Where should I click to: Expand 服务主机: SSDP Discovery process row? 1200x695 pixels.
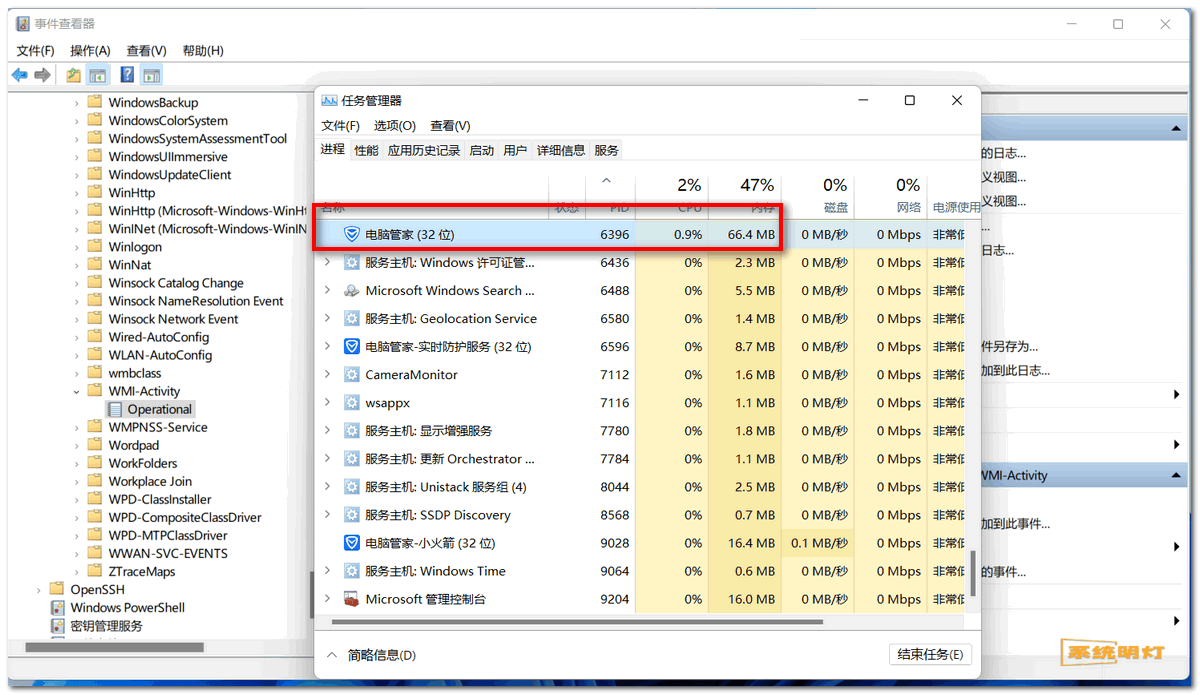(x=327, y=515)
